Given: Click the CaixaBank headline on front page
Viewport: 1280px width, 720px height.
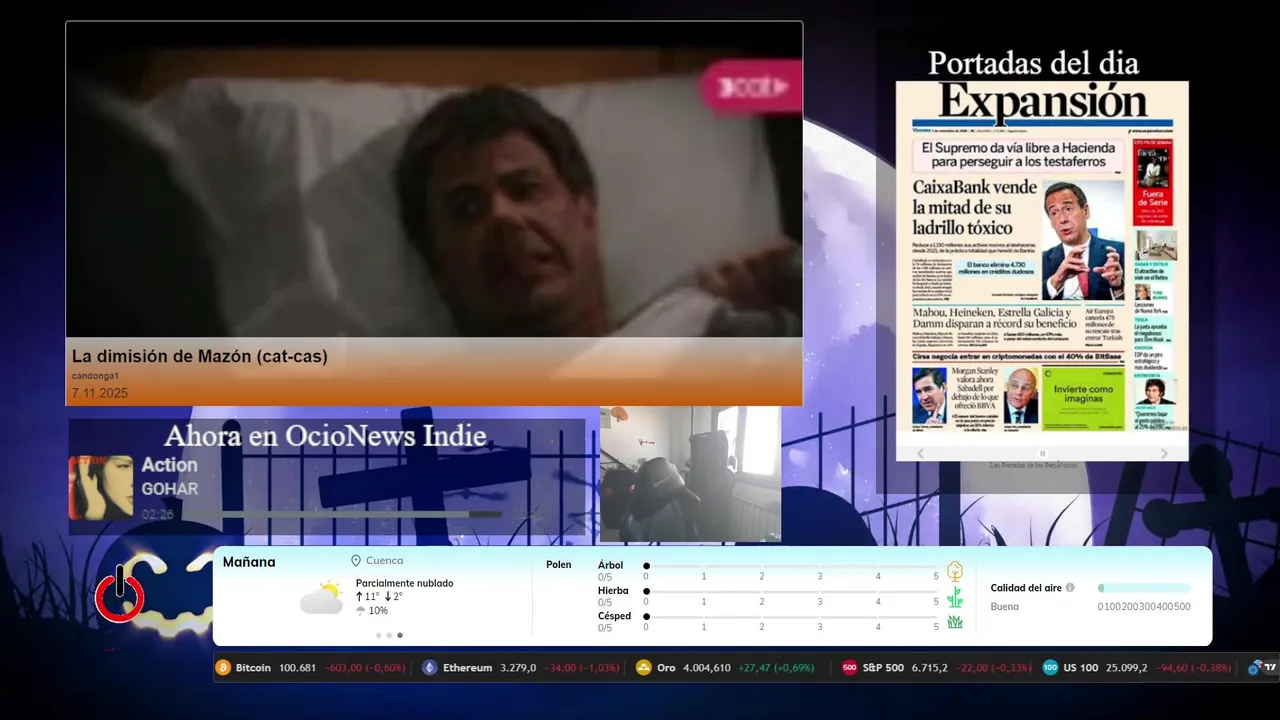Looking at the screenshot, I should (974, 207).
